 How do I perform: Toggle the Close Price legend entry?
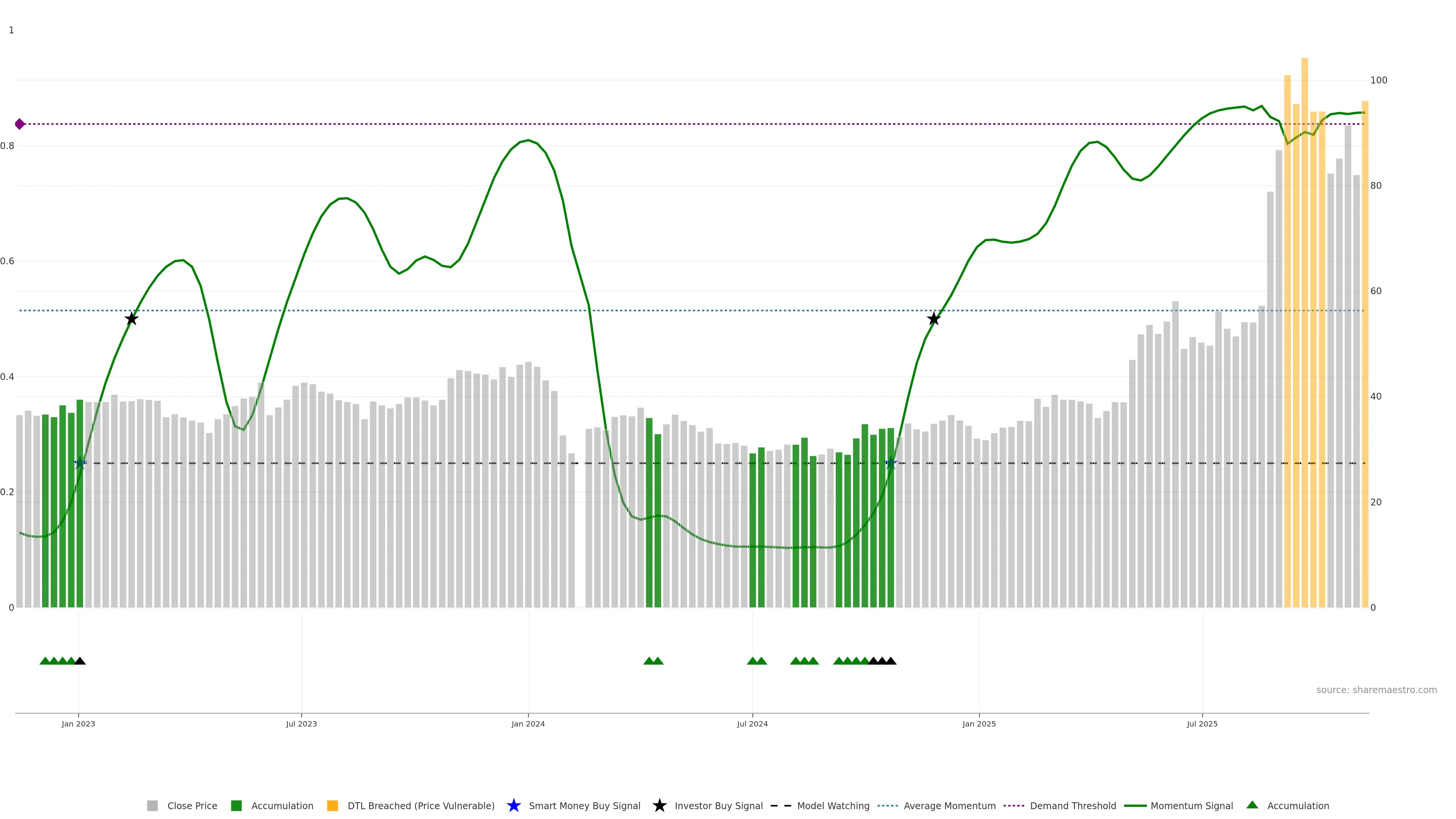191,805
